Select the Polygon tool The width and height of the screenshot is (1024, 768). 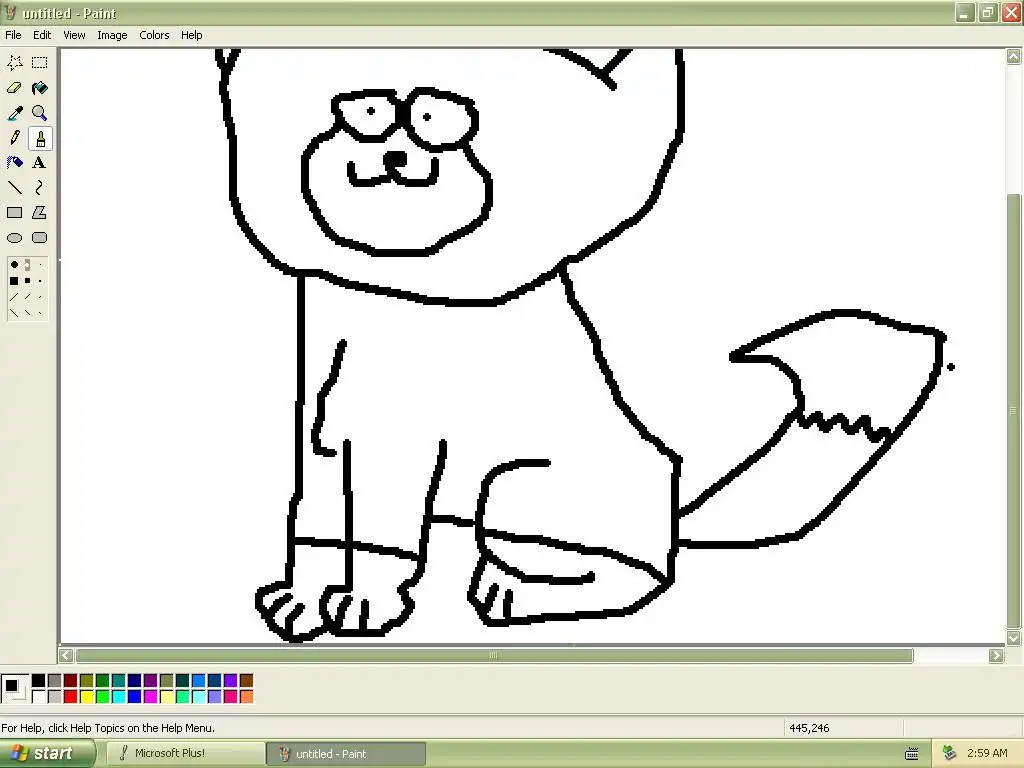click(40, 212)
